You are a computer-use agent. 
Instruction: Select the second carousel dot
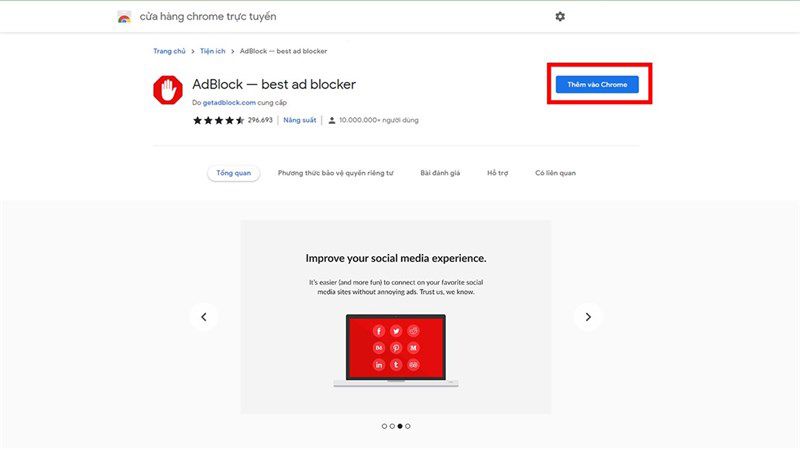(392, 426)
